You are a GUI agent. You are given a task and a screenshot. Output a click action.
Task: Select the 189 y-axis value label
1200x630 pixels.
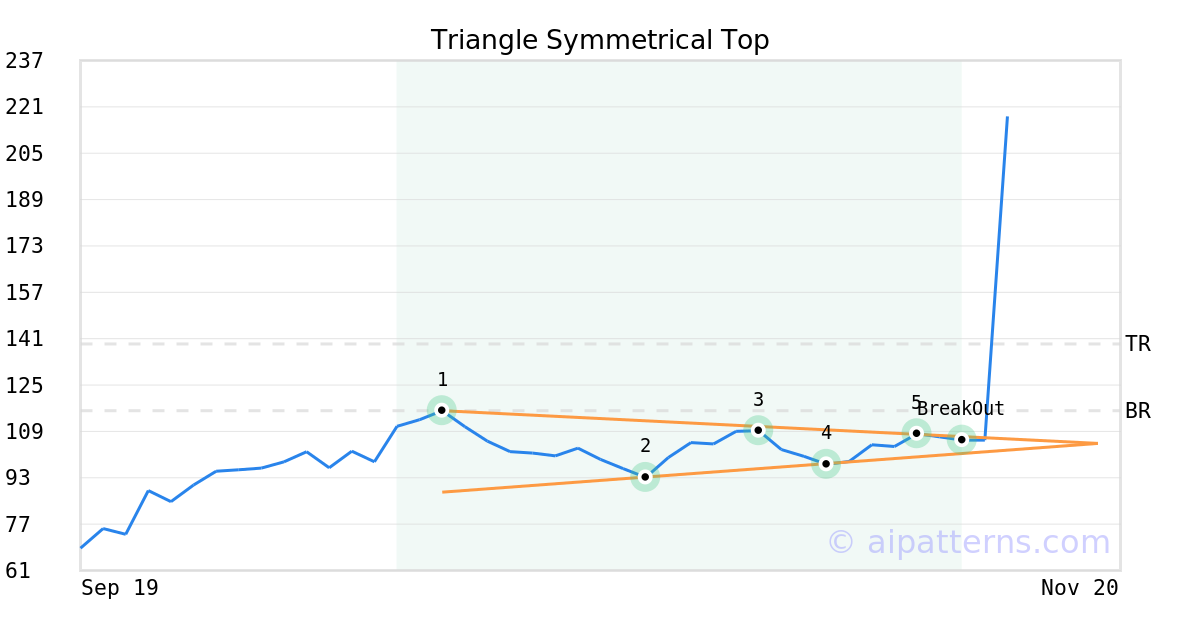coord(24,200)
